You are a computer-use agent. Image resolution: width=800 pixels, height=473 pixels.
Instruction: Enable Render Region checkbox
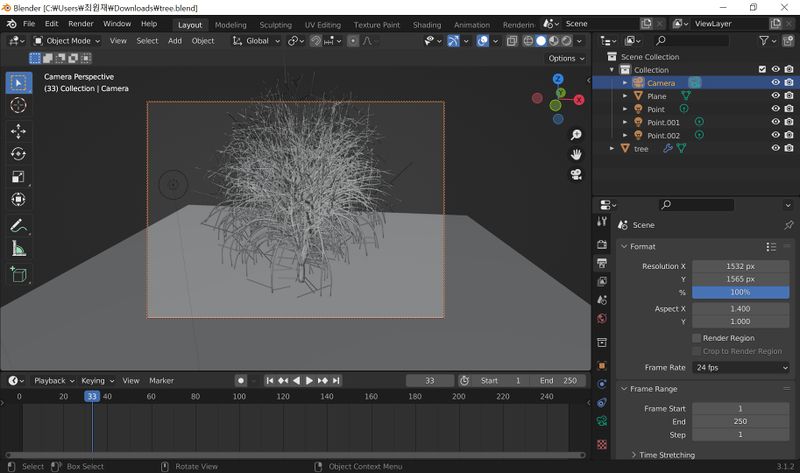point(696,338)
